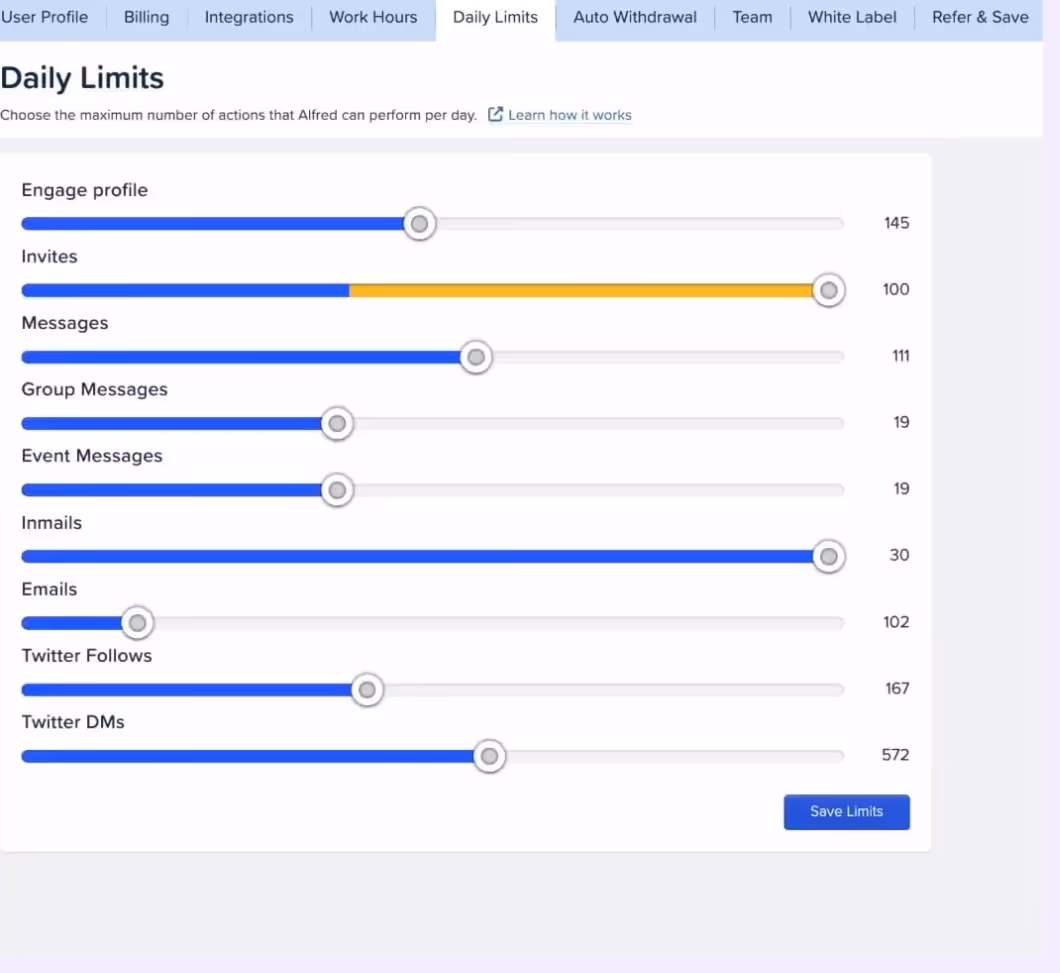This screenshot has height=973, width=1060.
Task: Go to the Work Hours tab
Action: coord(372,17)
